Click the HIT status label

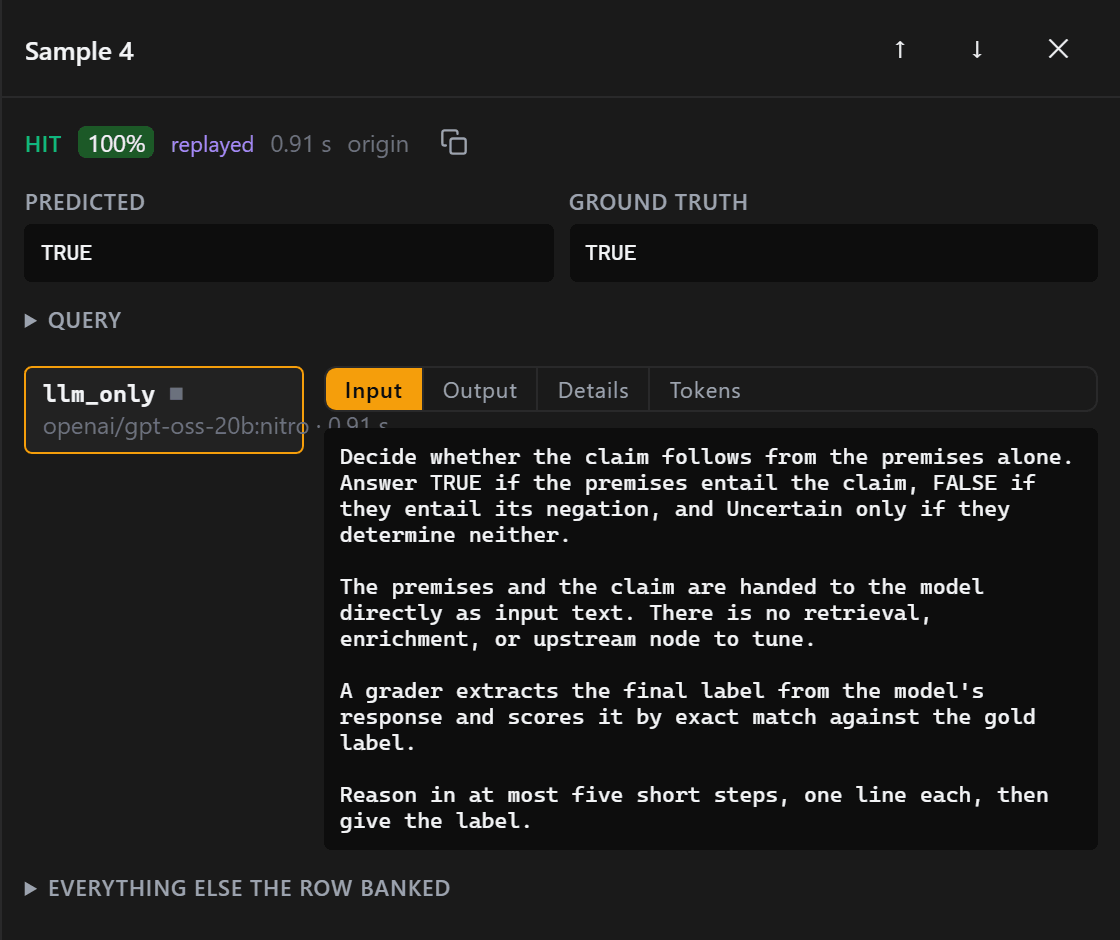(43, 144)
